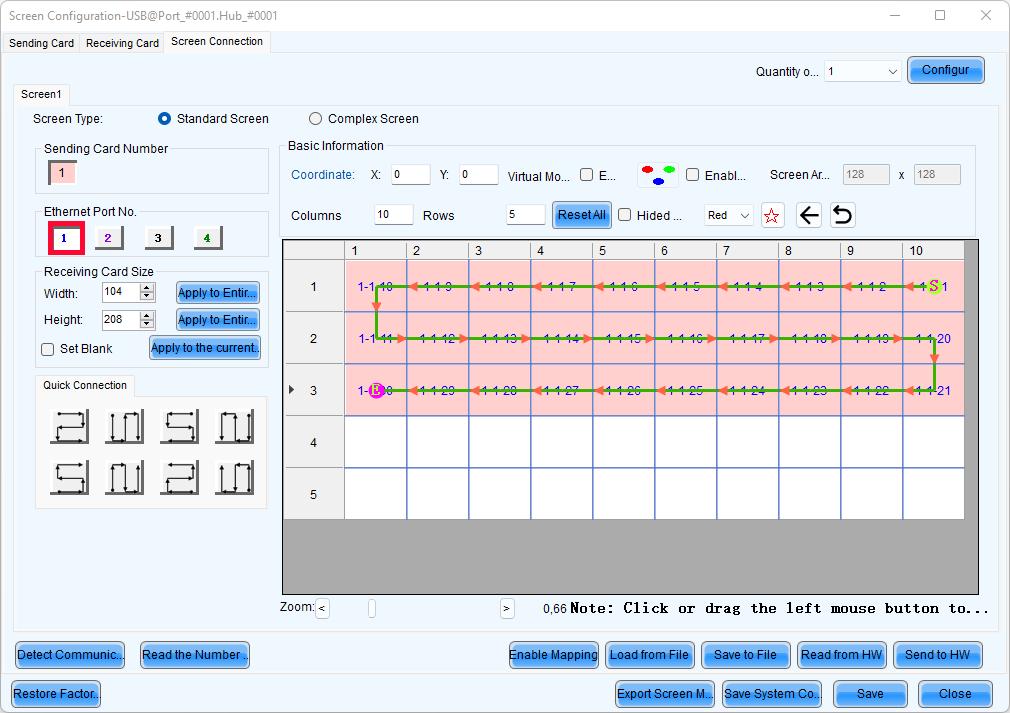Decrease receiving card Height with down arrow
This screenshot has height=713, width=1010.
pos(147,324)
